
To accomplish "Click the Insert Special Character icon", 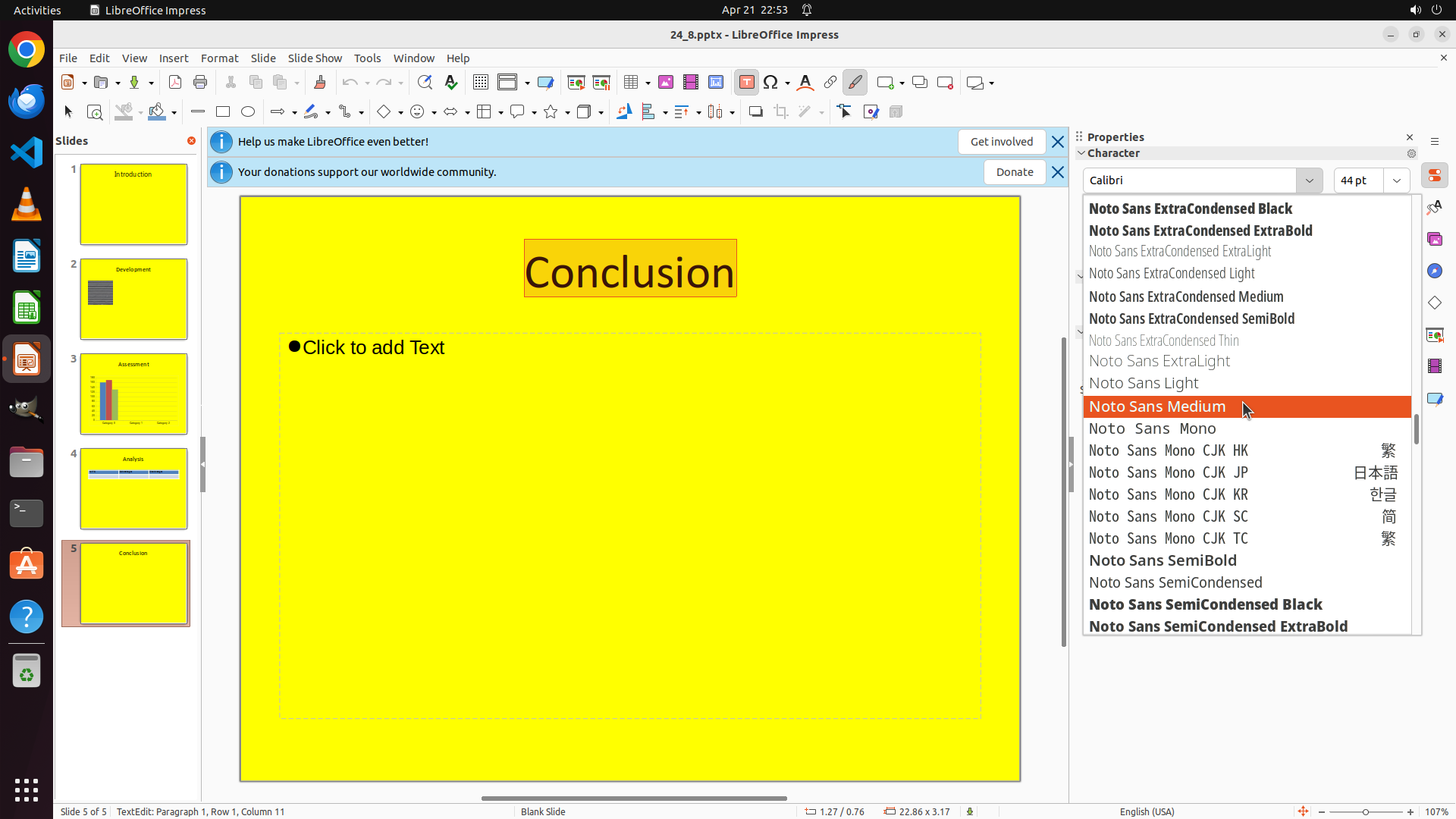I will 770,83.
